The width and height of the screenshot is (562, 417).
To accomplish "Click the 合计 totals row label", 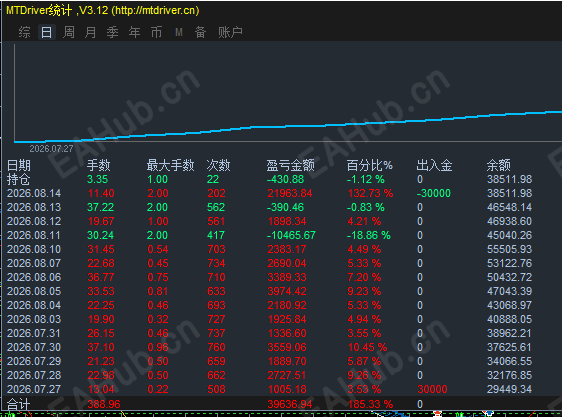I will pos(19,404).
